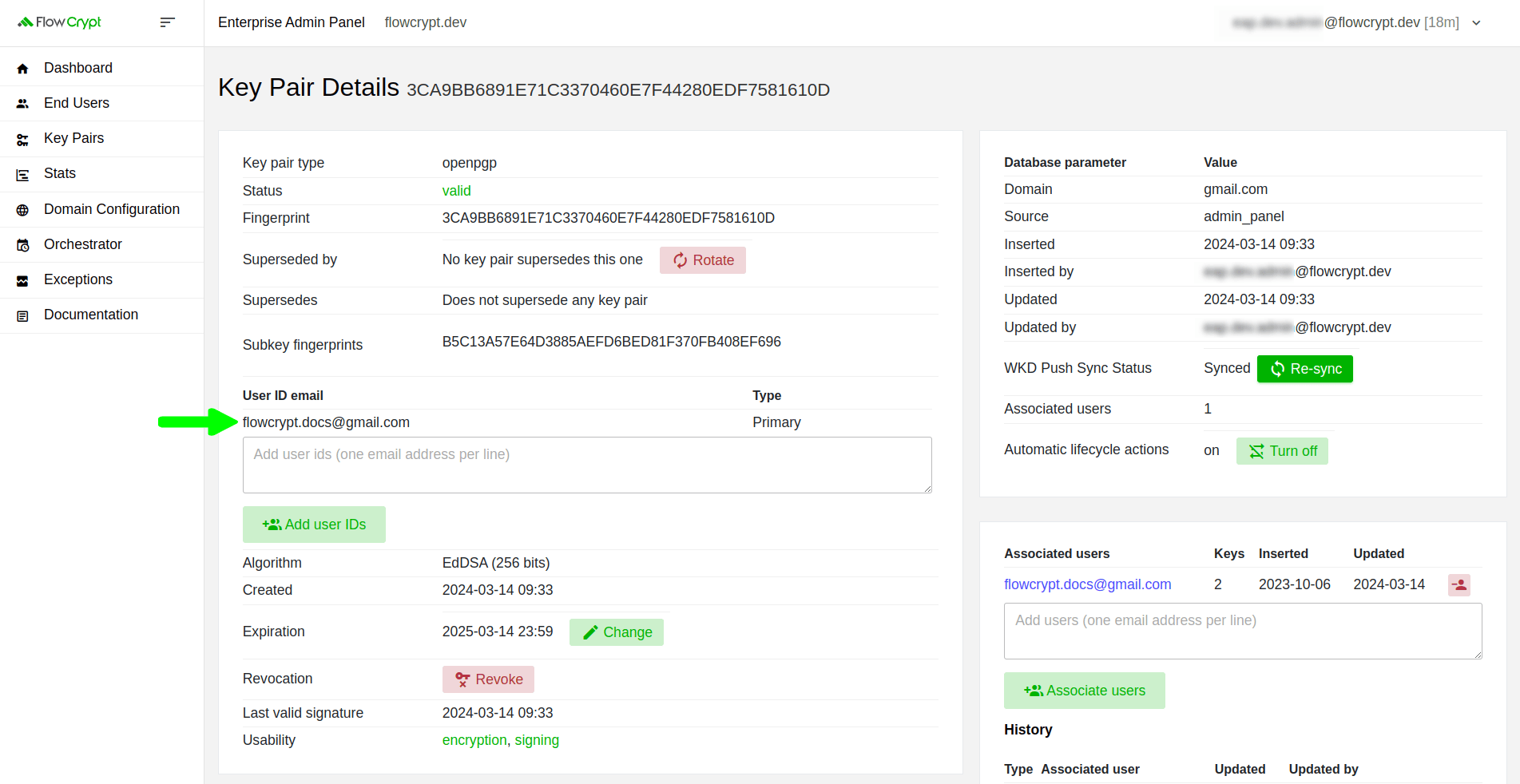The width and height of the screenshot is (1520, 784).
Task: Navigate to Stats
Action: [x=60, y=173]
